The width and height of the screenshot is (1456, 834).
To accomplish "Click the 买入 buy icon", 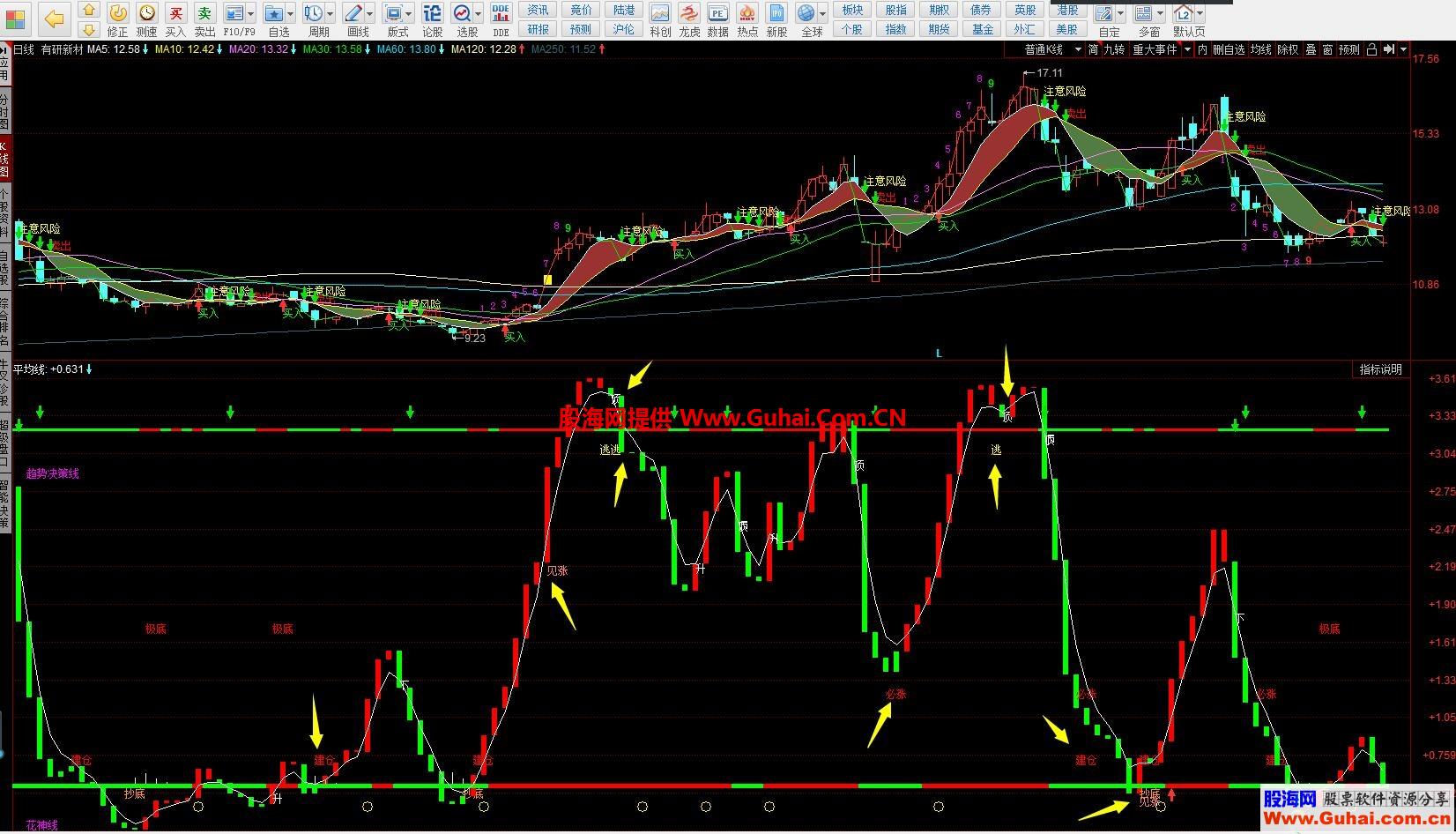I will pos(175,19).
